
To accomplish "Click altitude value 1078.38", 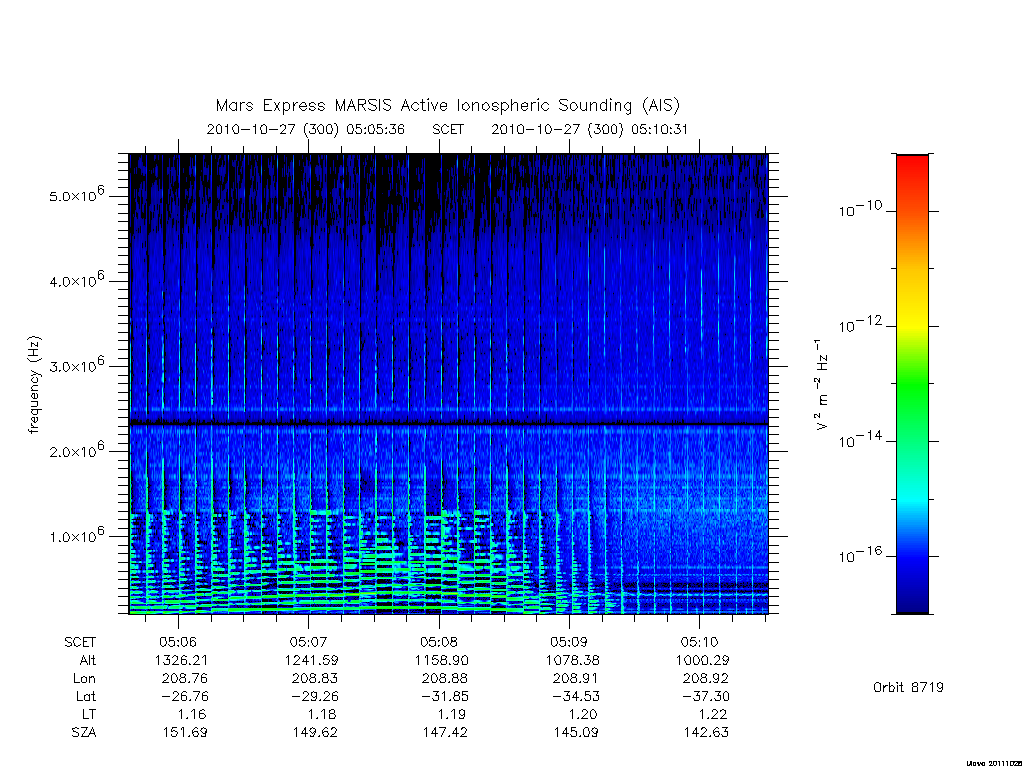I will coord(572,660).
